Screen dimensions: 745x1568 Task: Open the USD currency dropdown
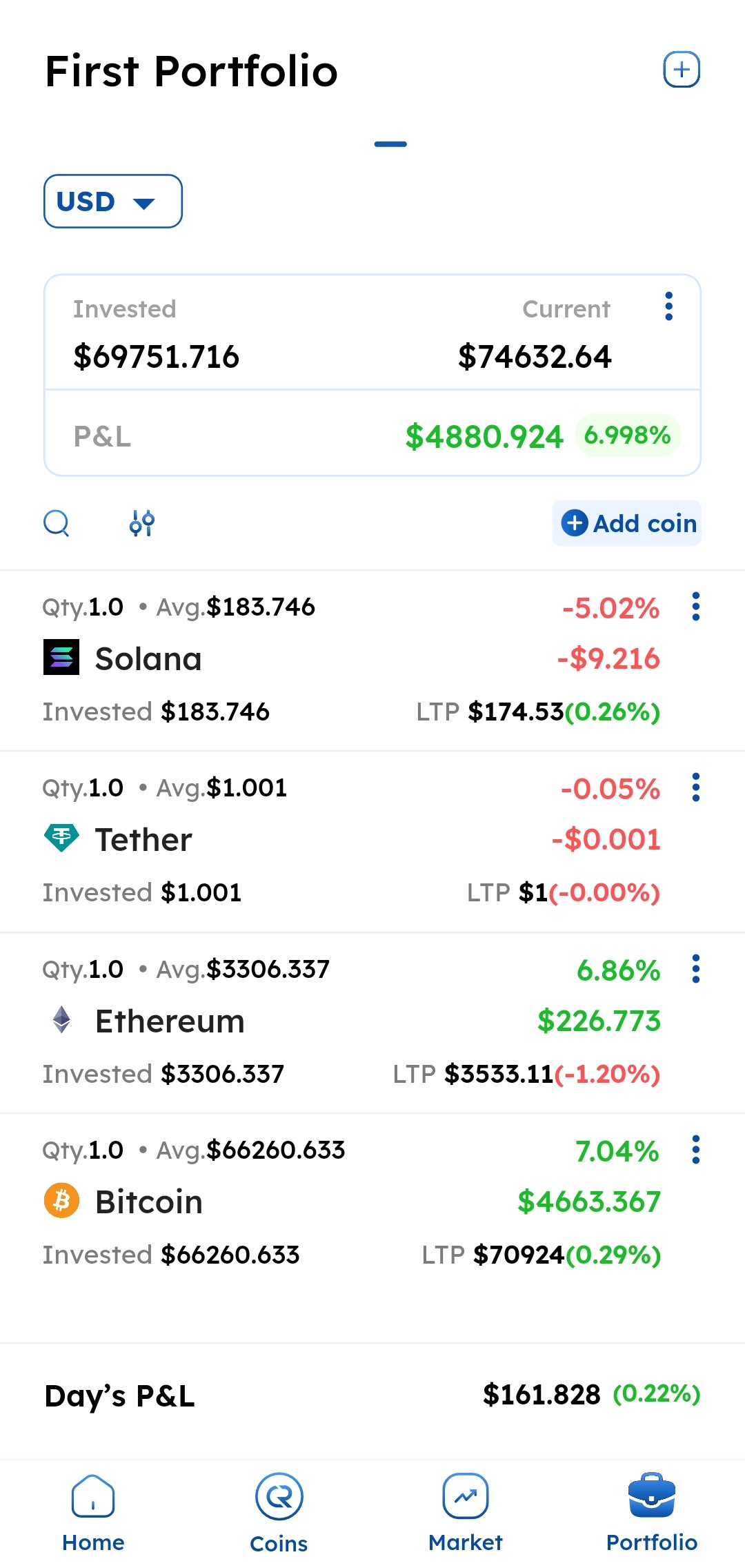tap(113, 202)
